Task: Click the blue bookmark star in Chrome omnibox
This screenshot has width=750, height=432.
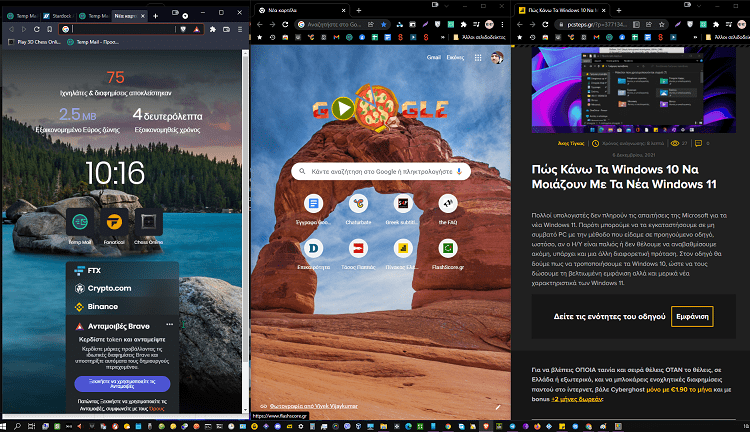Action: [383, 24]
